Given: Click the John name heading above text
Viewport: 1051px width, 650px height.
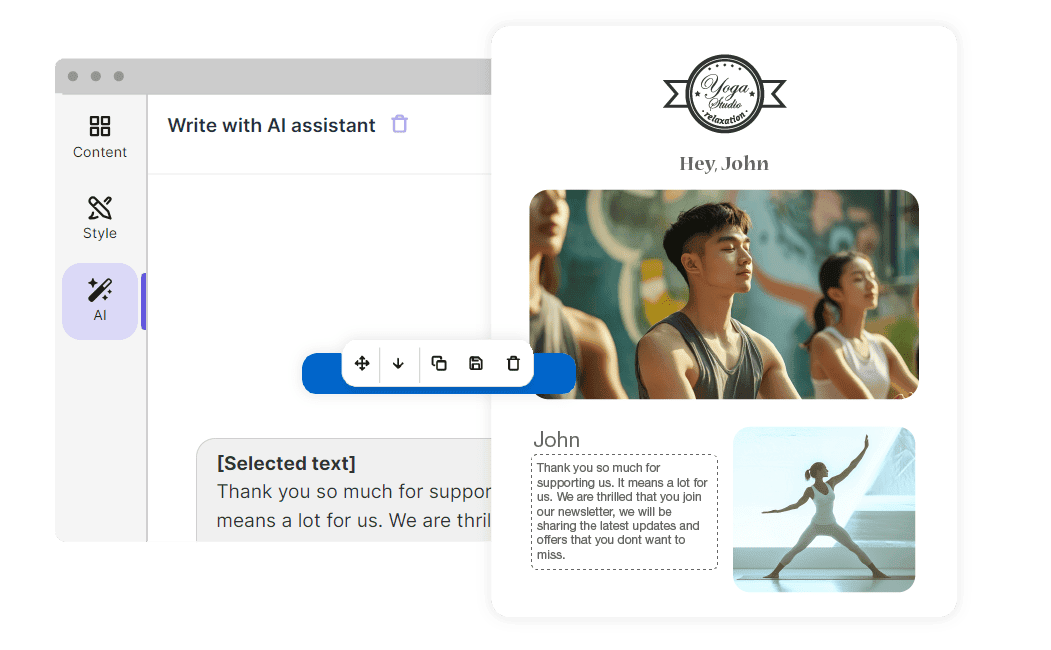Looking at the screenshot, I should point(556,440).
